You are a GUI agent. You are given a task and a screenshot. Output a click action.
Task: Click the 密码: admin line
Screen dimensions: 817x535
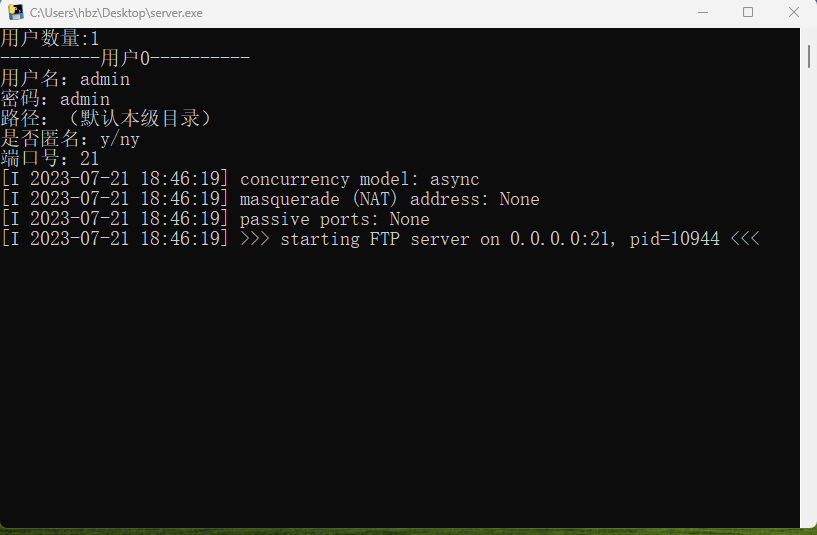55,99
